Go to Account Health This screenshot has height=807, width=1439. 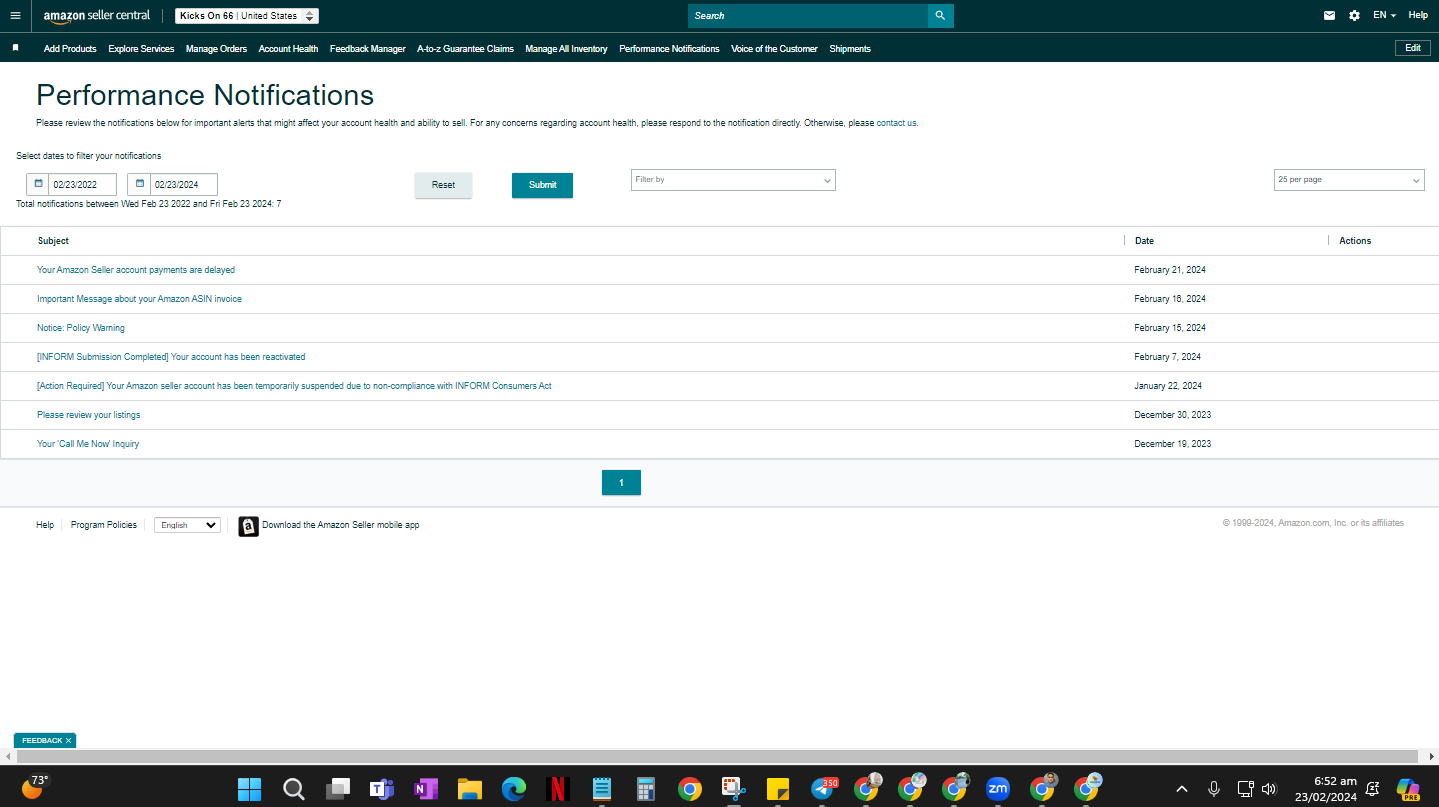288,49
